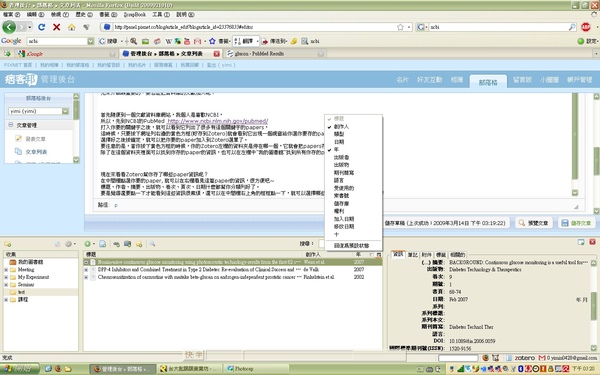Open Zotero advanced search magnifier icon

152,244
